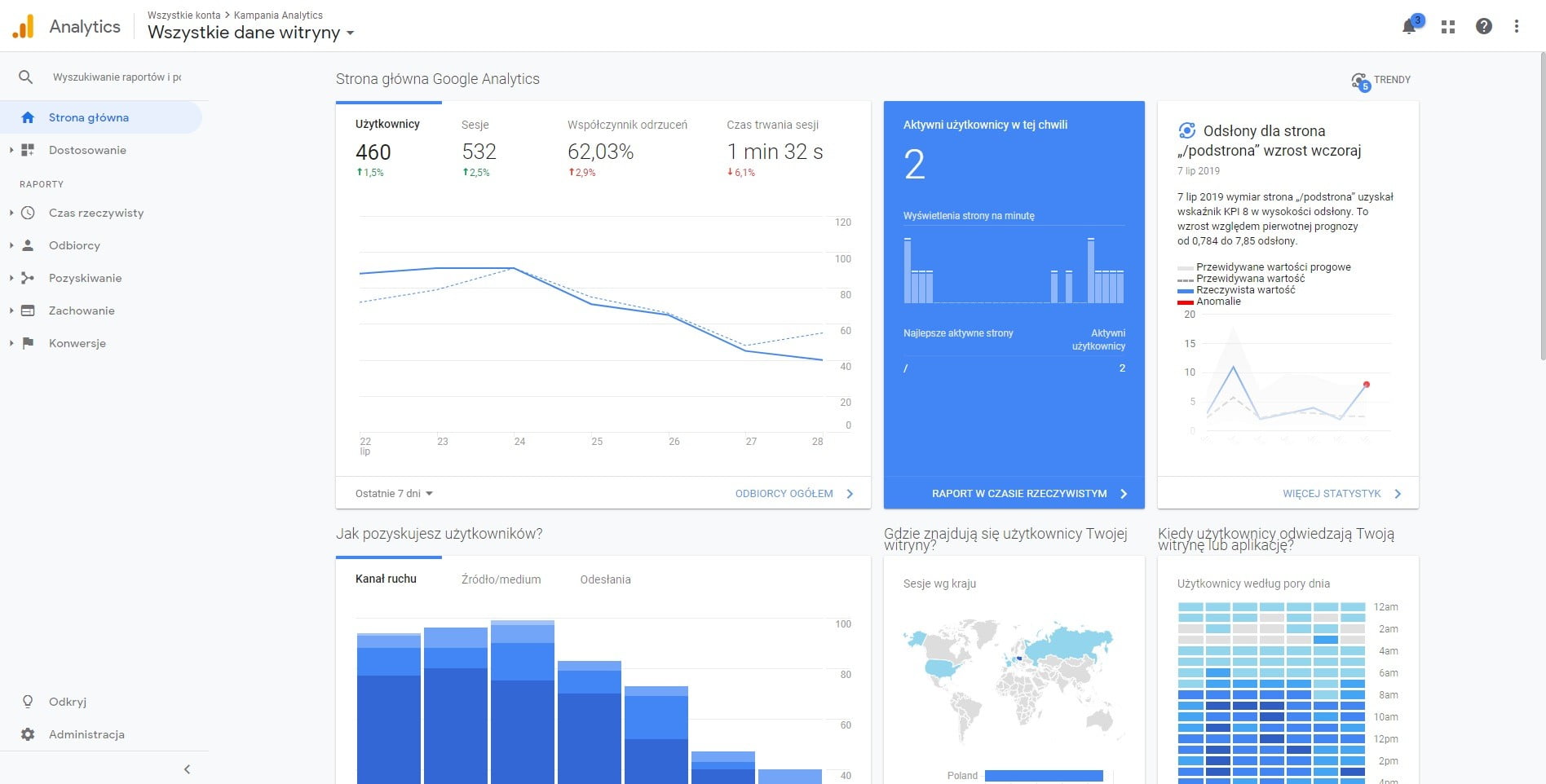This screenshot has width=1546, height=784.
Task: Open the three-dot more options menu
Action: coord(1517,27)
